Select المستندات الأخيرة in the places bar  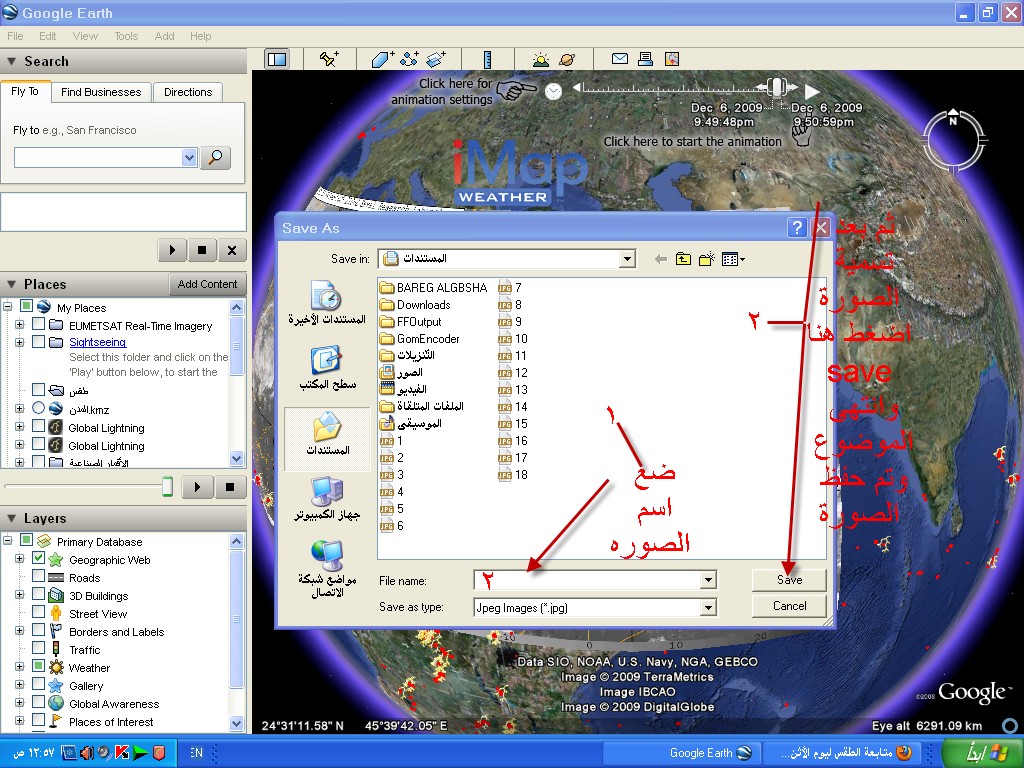point(327,303)
